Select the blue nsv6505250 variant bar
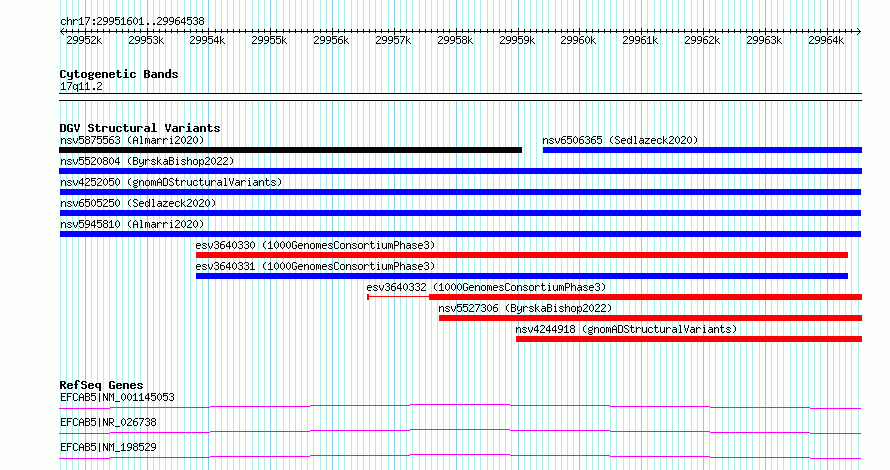This screenshot has width=890, height=470. point(460,213)
